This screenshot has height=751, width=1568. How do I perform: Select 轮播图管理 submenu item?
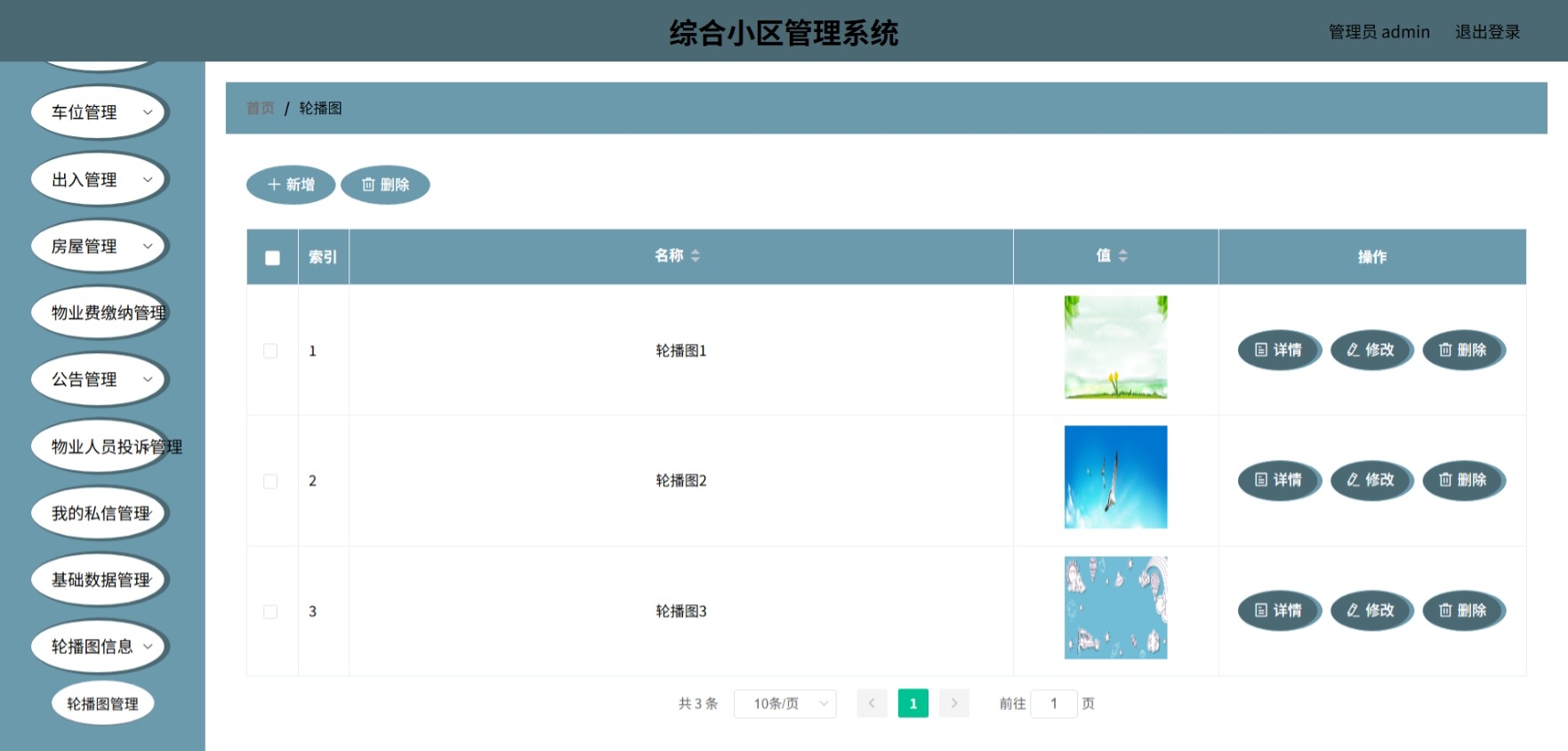pos(102,704)
